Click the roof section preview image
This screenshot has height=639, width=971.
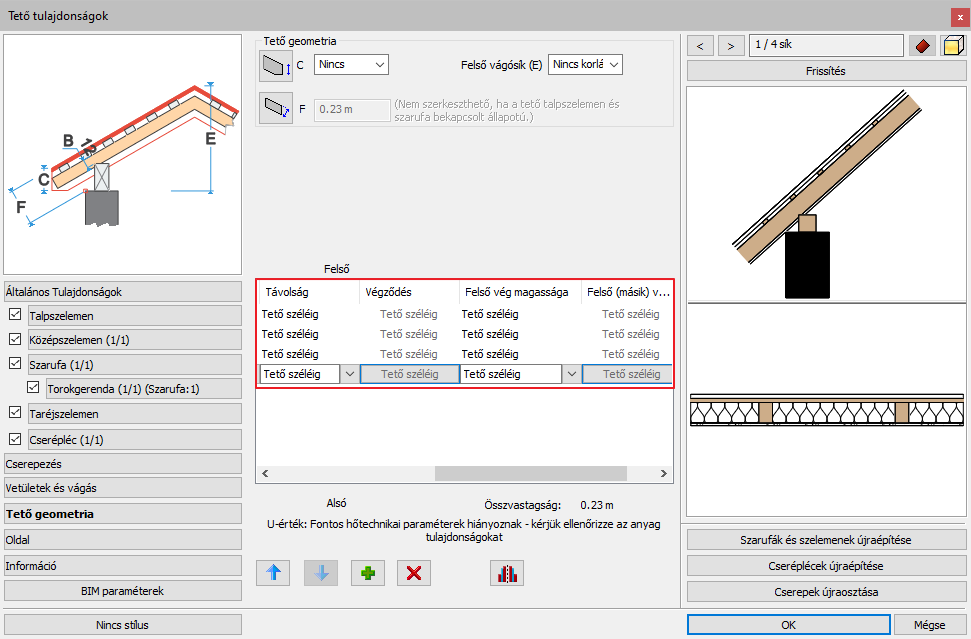click(x=825, y=194)
